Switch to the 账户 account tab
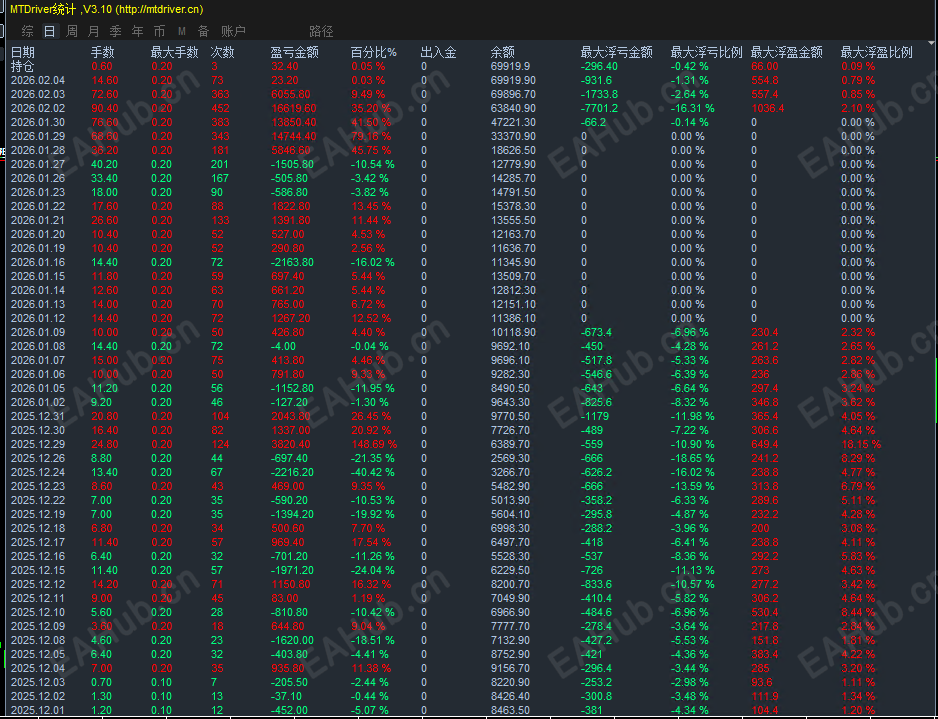This screenshot has width=938, height=719. pos(233,31)
